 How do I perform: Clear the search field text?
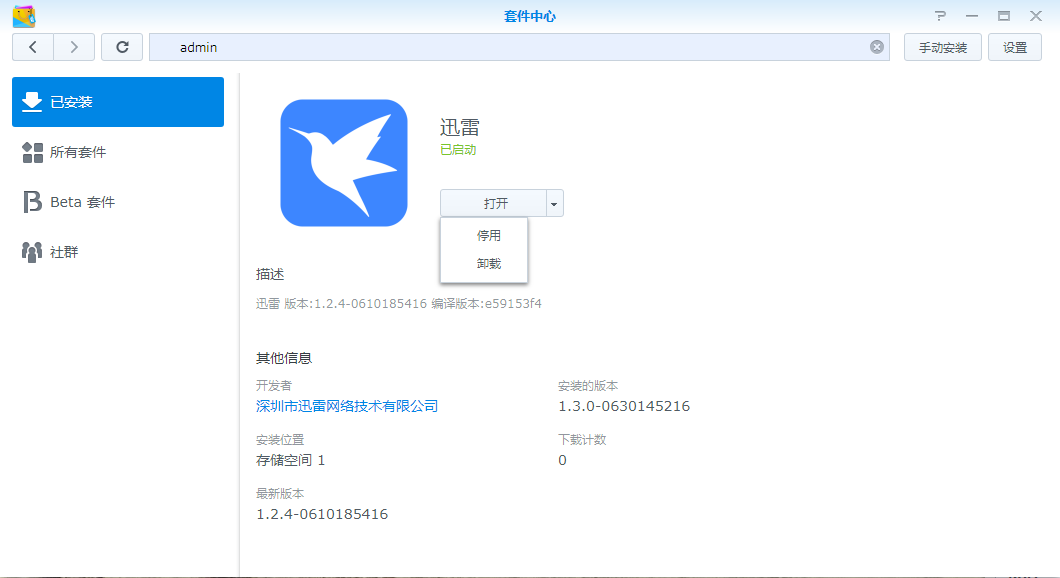point(877,47)
